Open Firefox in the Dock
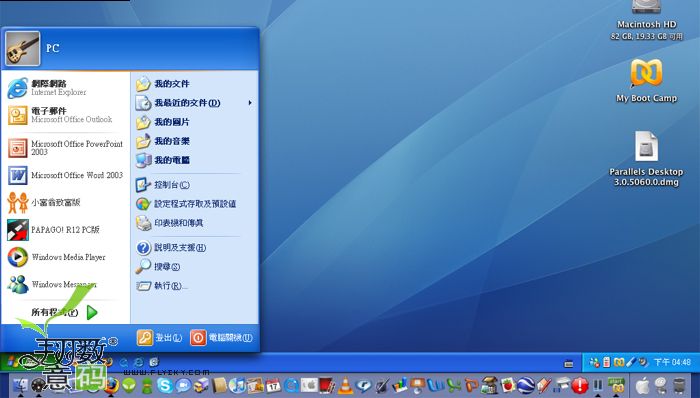Screen dimensions: 700x398 tap(111, 385)
